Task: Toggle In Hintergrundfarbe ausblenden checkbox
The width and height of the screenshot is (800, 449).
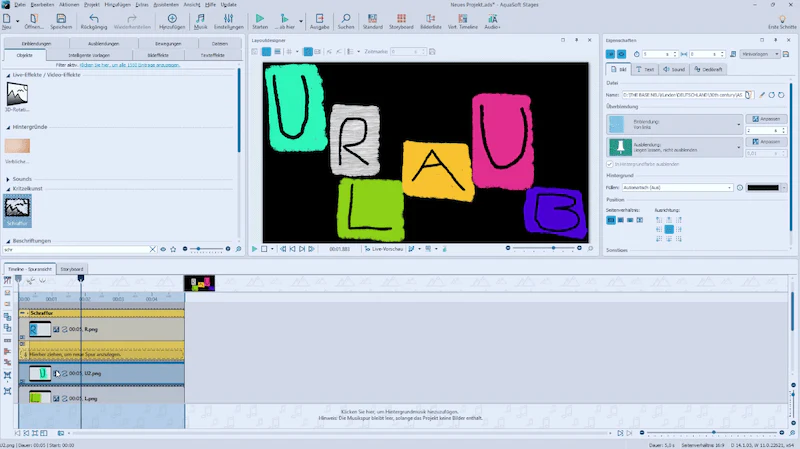Action: 609,164
